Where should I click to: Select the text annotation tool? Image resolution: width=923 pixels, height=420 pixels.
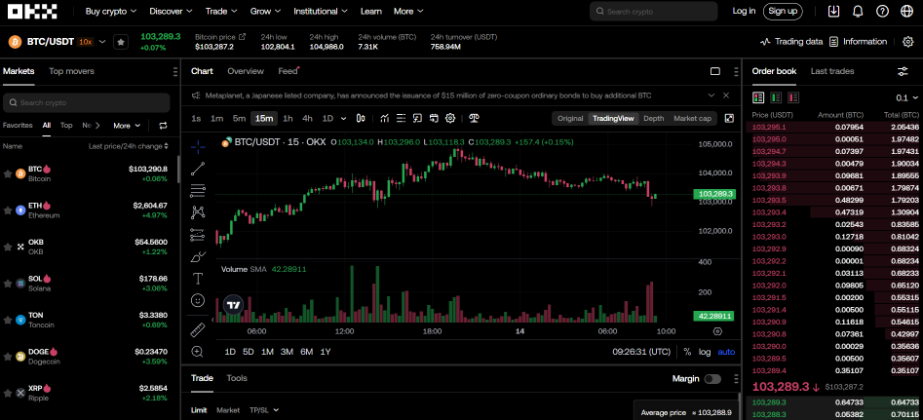pos(198,278)
